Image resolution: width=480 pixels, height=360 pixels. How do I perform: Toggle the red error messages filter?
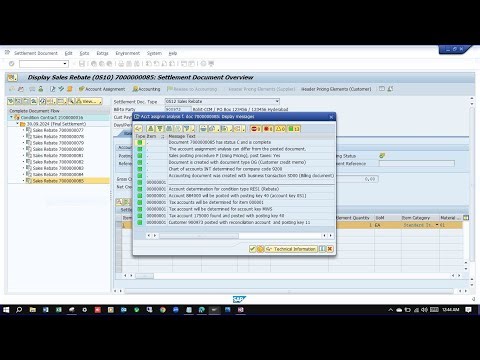[268, 128]
